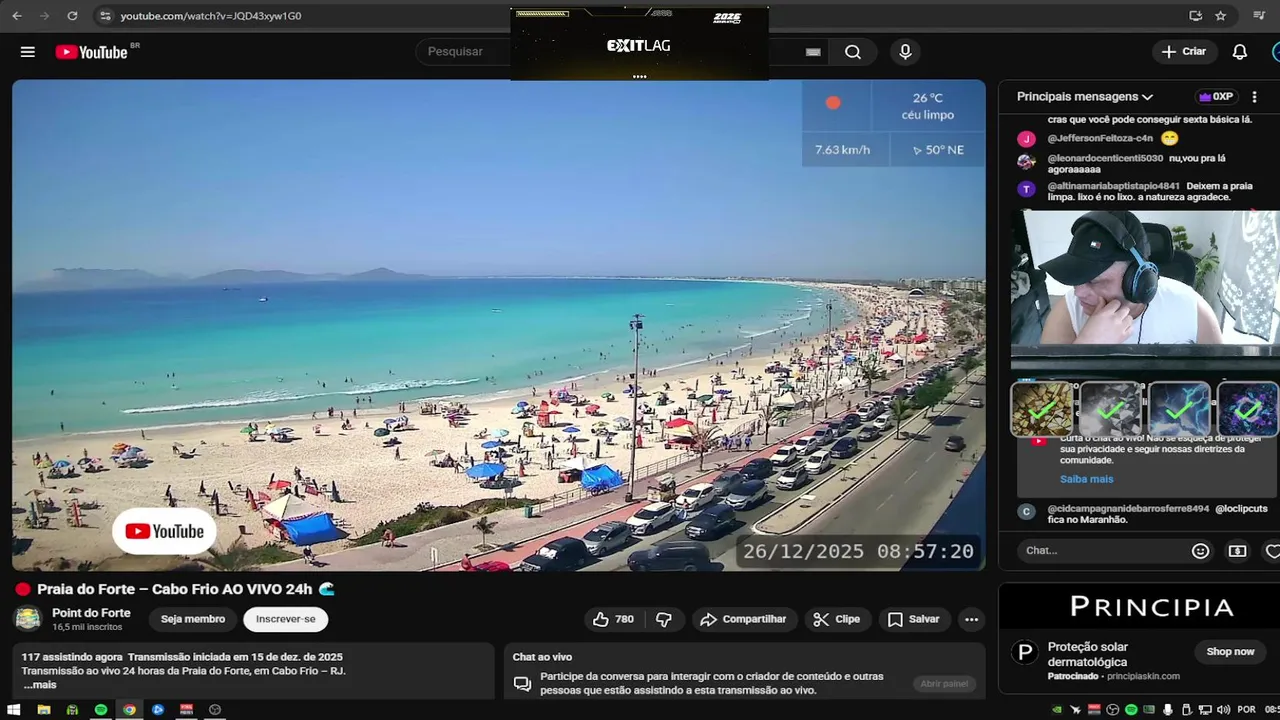Open @cidcampagnanidebarrosferre8494 chat user

[x=1128, y=509]
